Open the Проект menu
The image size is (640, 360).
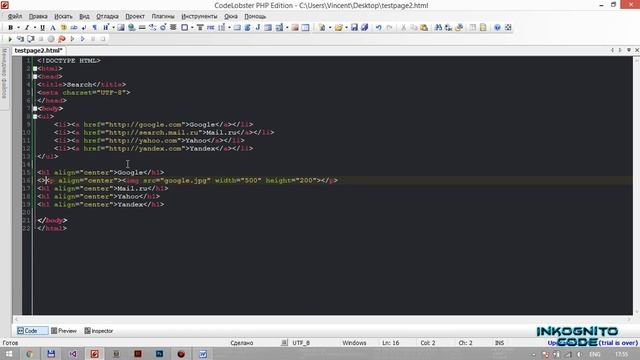[135, 16]
